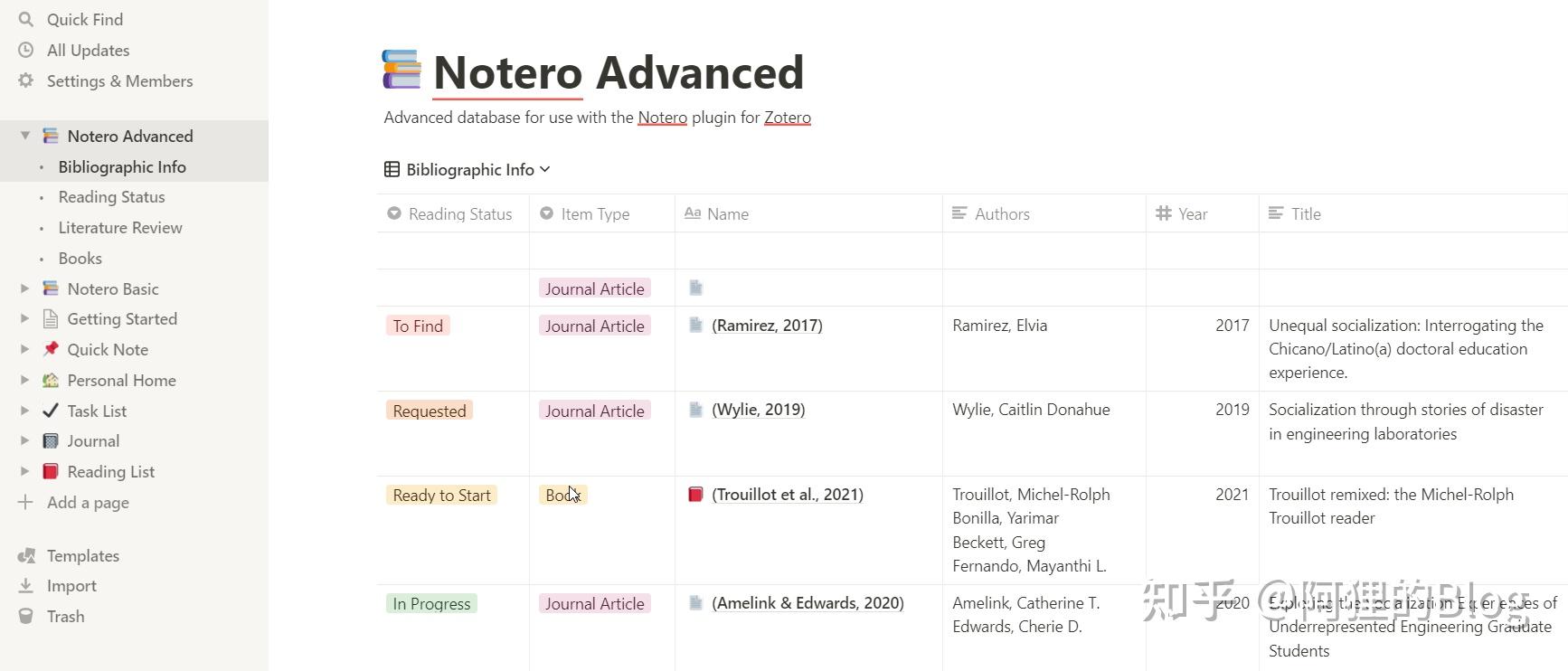The height and width of the screenshot is (671, 1568).
Task: Collapse the Notero Advanced sidebar section
Action: 25,136
